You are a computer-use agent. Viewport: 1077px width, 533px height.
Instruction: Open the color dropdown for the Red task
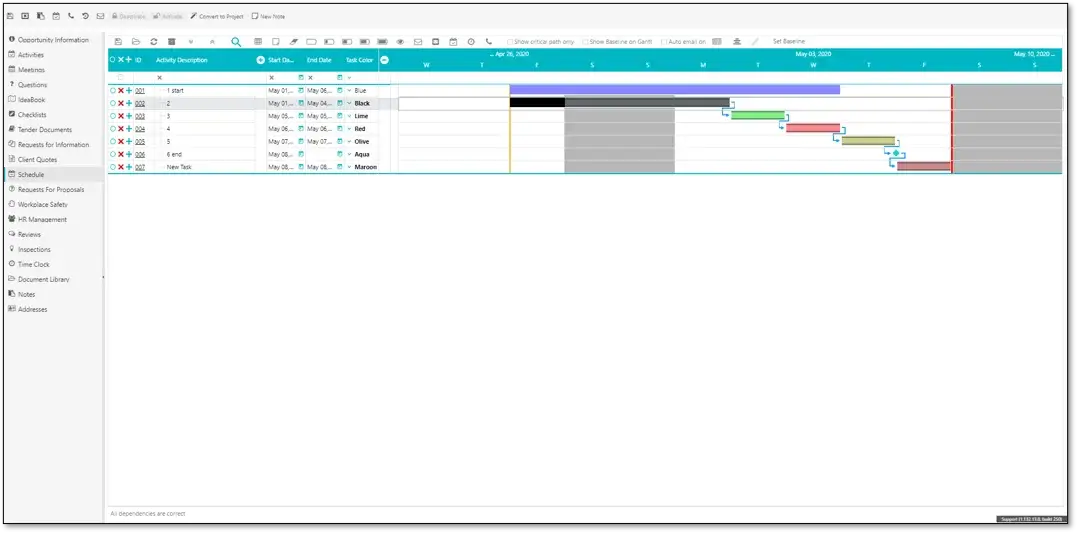pos(349,128)
